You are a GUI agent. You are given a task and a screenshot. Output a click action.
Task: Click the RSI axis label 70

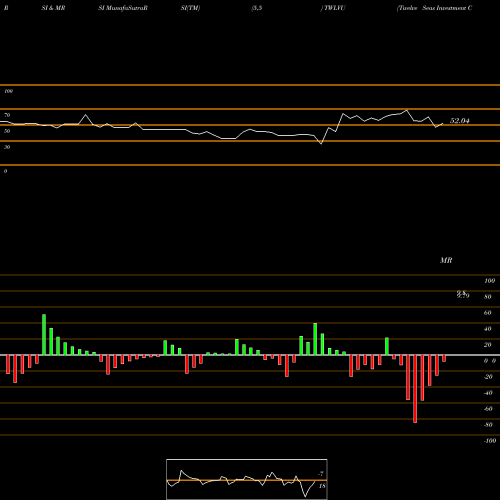click(7, 115)
